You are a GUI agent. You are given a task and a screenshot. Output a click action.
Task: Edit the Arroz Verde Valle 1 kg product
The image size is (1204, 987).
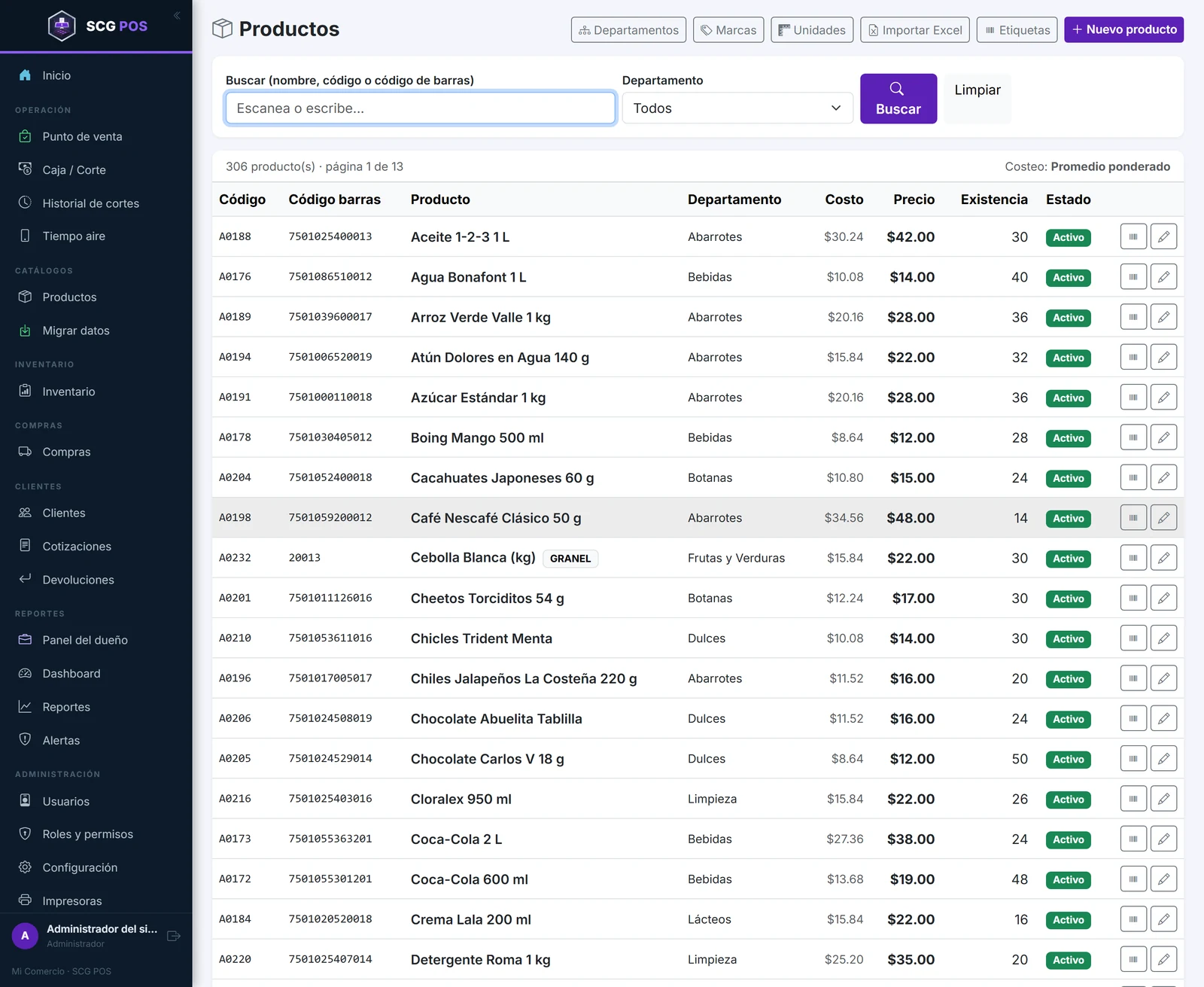click(x=1163, y=317)
